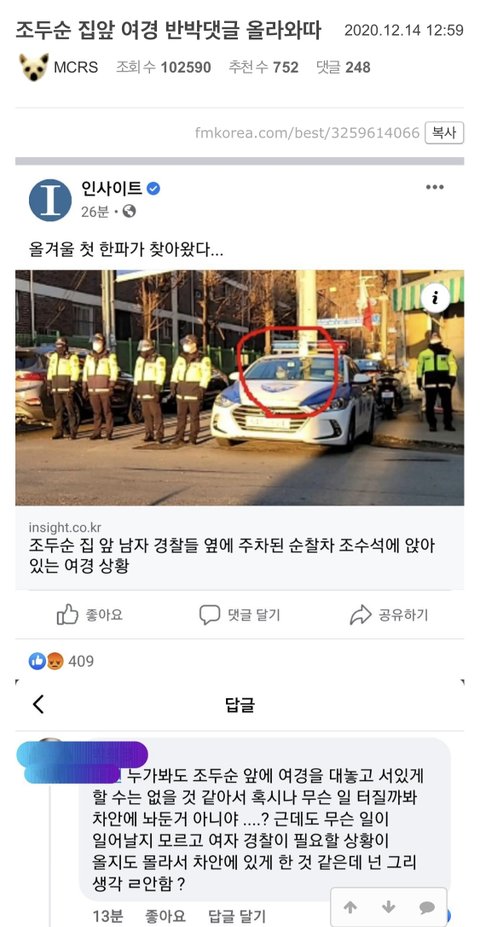Image resolution: width=480 pixels, height=927 pixels.
Task: Open the three-dot post options menu
Action: coord(434,187)
